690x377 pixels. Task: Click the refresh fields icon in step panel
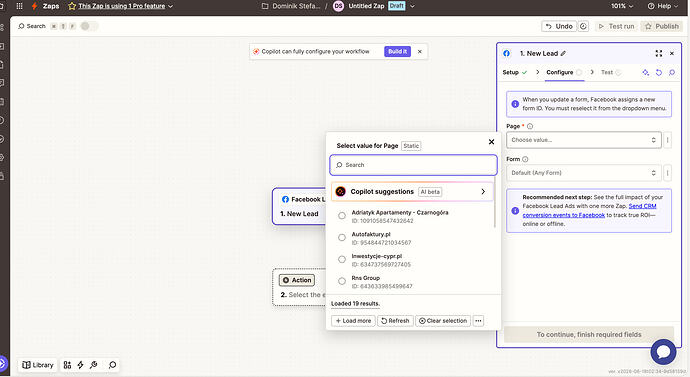tap(659, 73)
